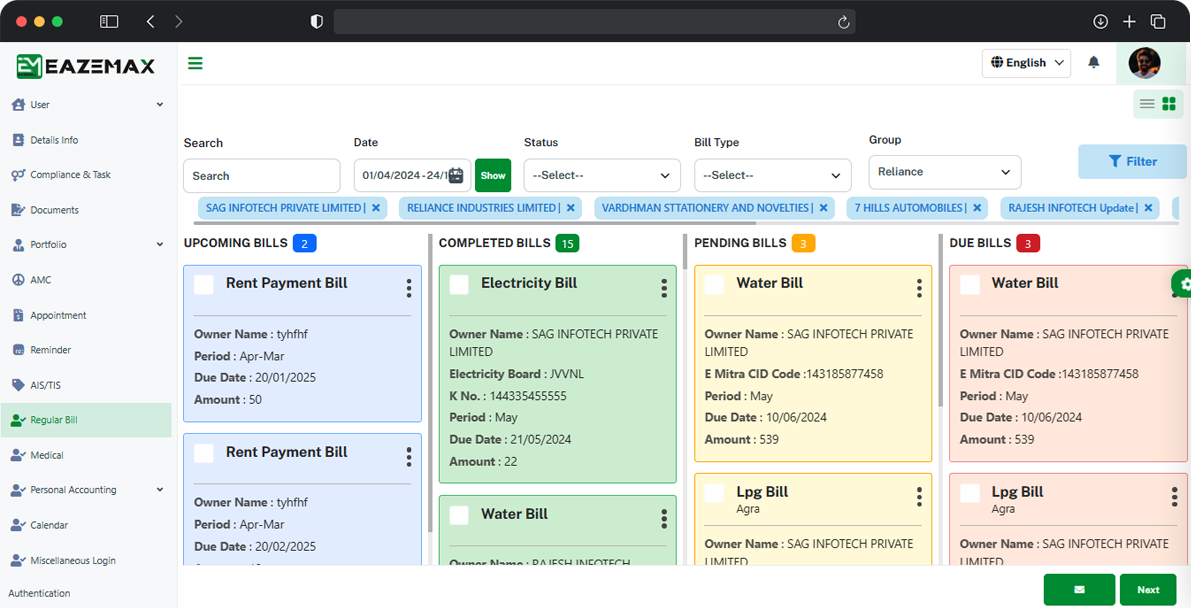Remove VARDHMAN STTATIONERY AND NOVELTIES tag
1191x608 pixels.
(x=823, y=207)
